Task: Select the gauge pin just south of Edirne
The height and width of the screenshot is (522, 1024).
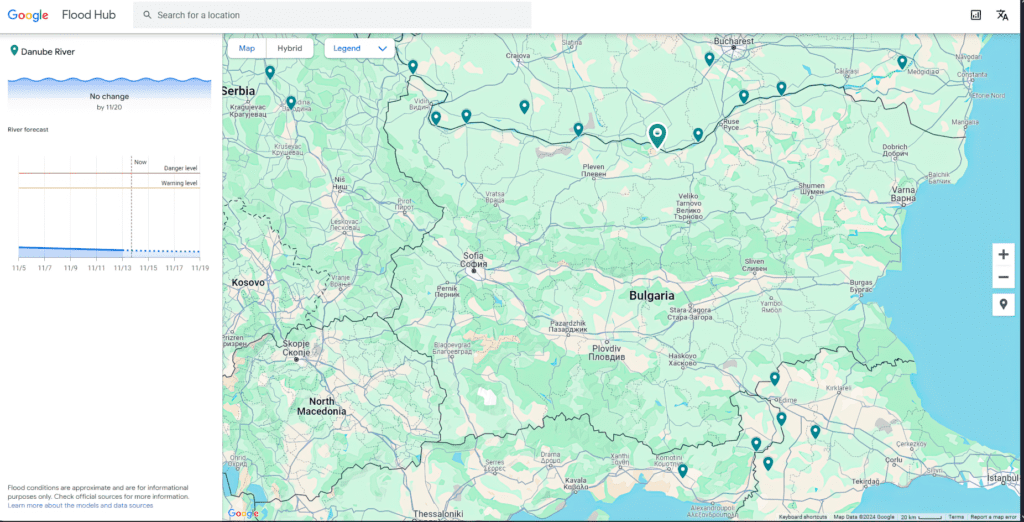Action: [x=781, y=419]
